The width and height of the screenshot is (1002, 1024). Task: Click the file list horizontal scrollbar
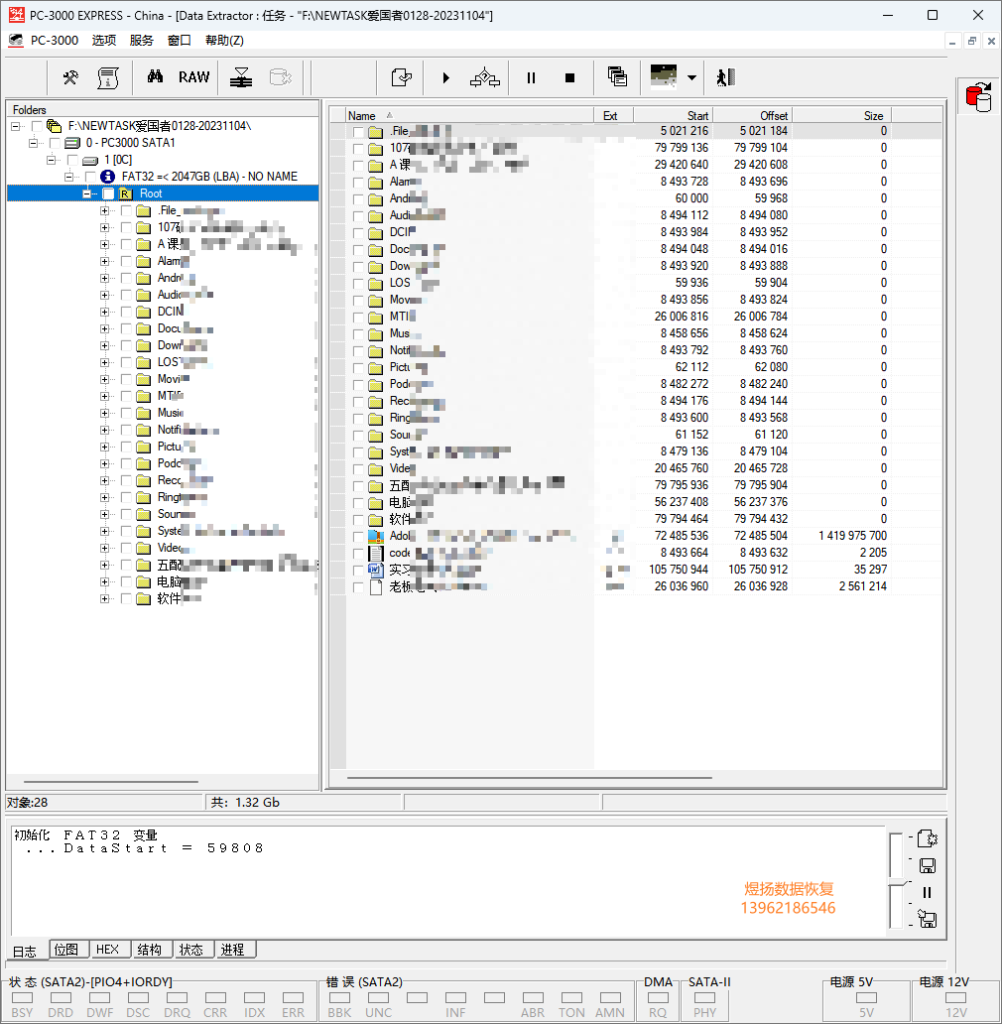click(x=529, y=778)
